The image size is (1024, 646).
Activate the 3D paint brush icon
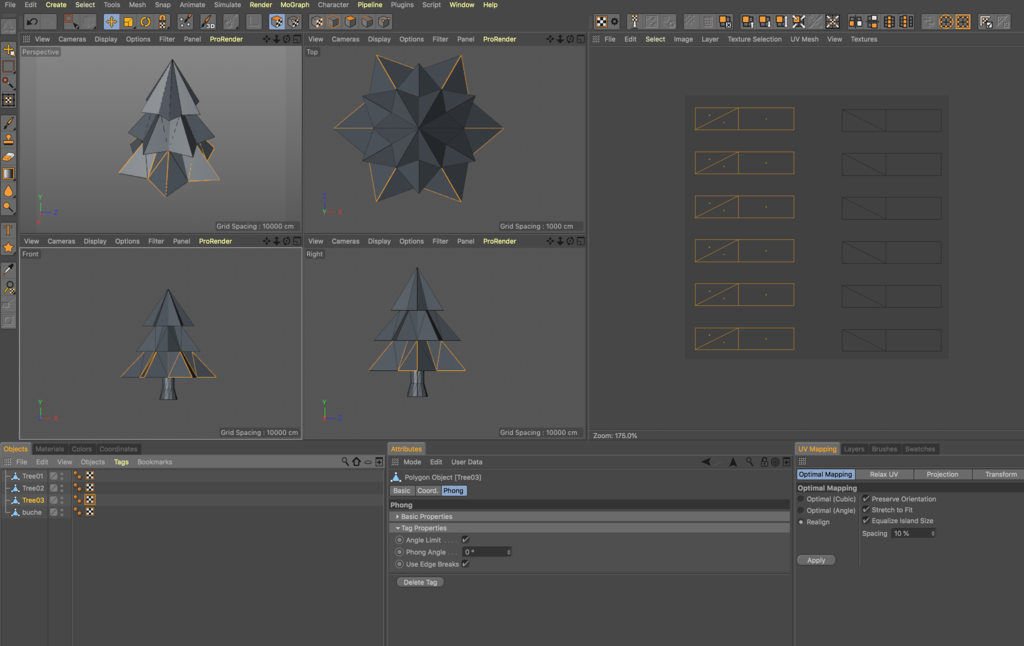[x=208, y=22]
